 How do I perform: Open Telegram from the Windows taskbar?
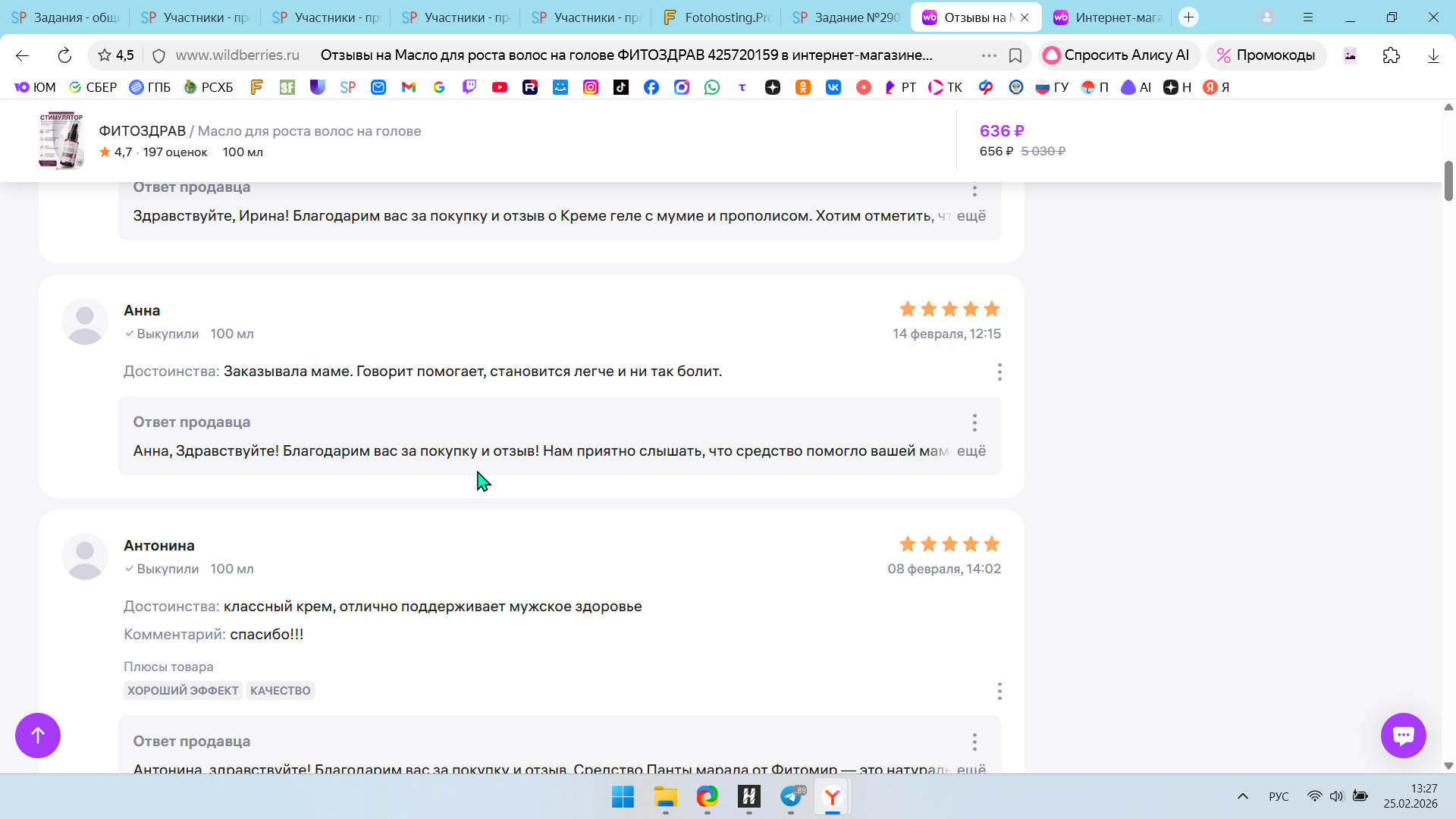click(x=791, y=796)
